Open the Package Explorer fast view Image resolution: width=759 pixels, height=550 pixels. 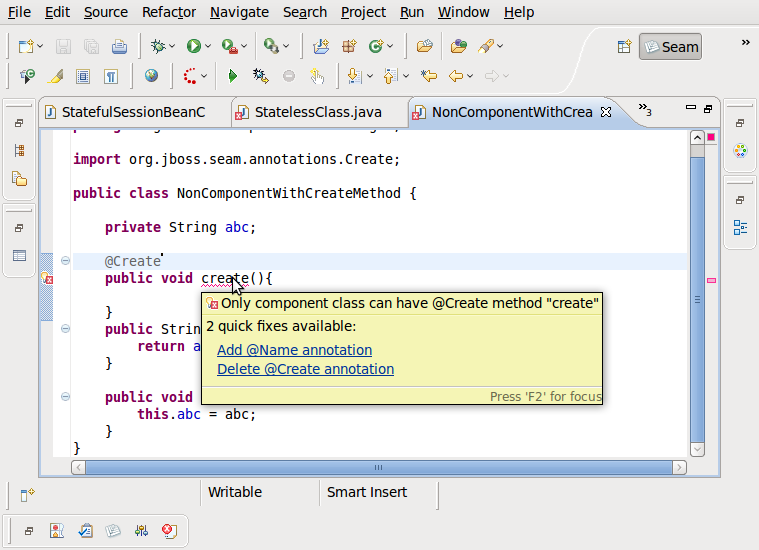pyautogui.click(x=19, y=179)
